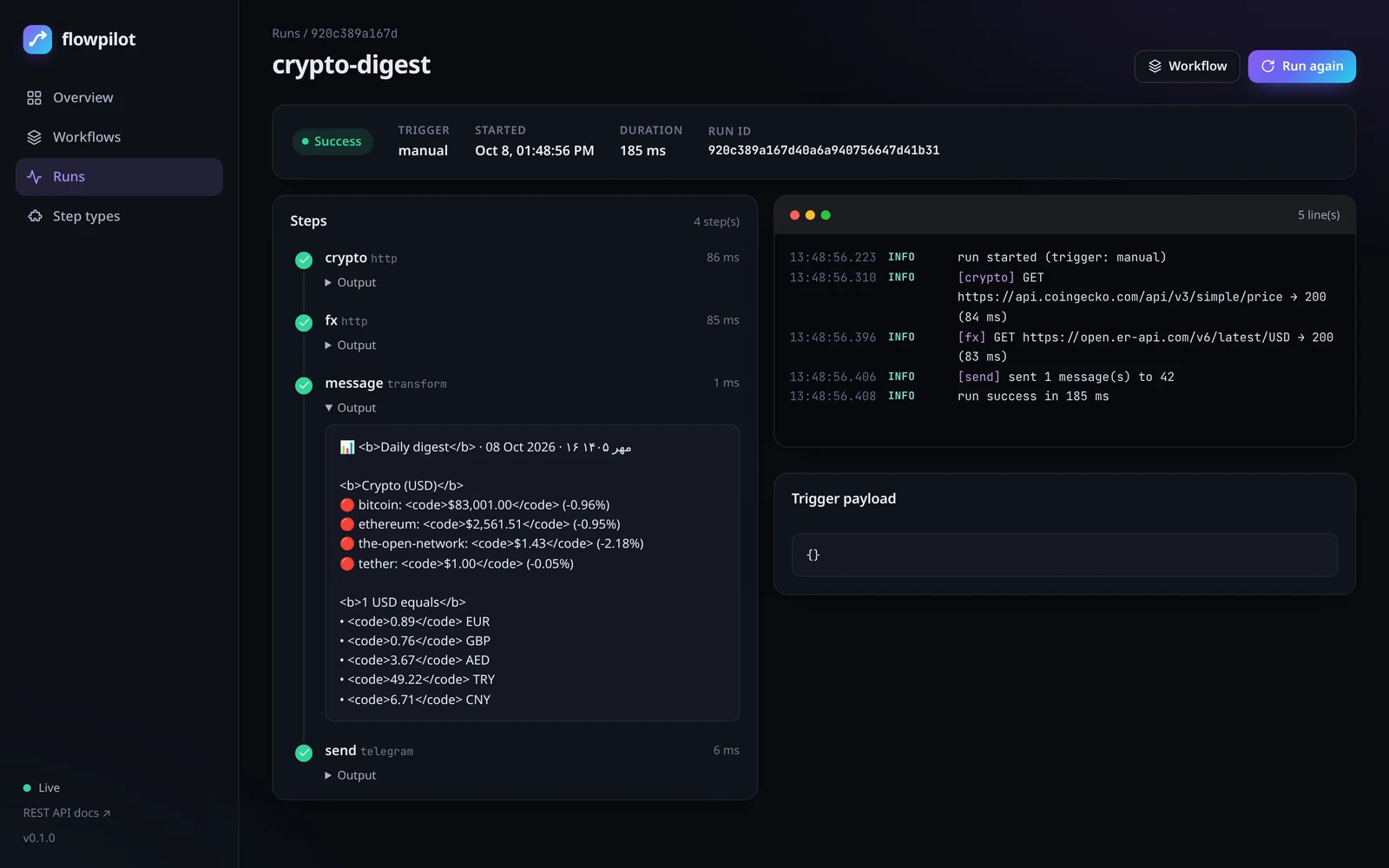Click the 86 ms step duration
This screenshot has height=868, width=1389.
723,258
